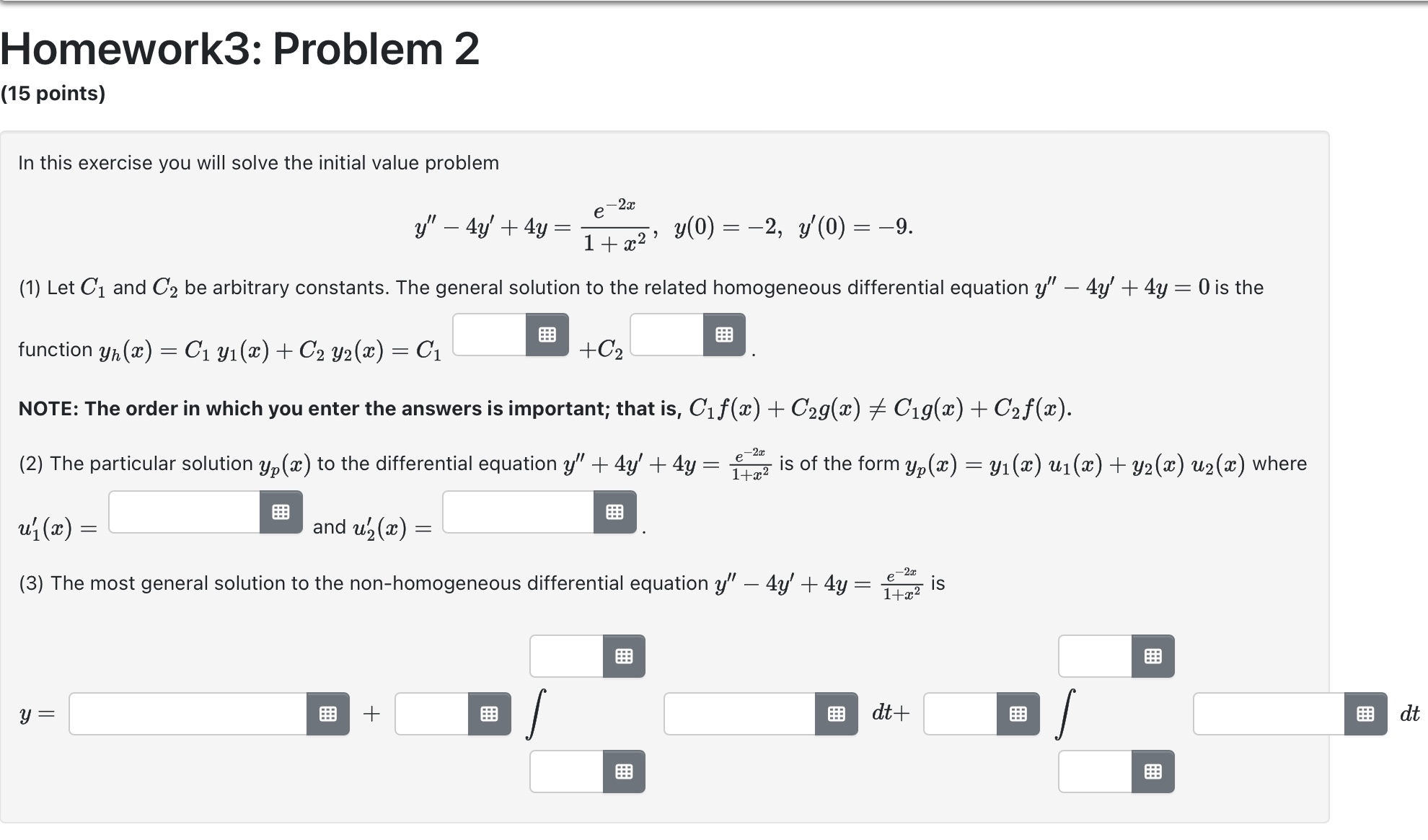Open the equation editor on the first integral's lower limit
The width and height of the screenshot is (1428, 840).
[x=625, y=772]
